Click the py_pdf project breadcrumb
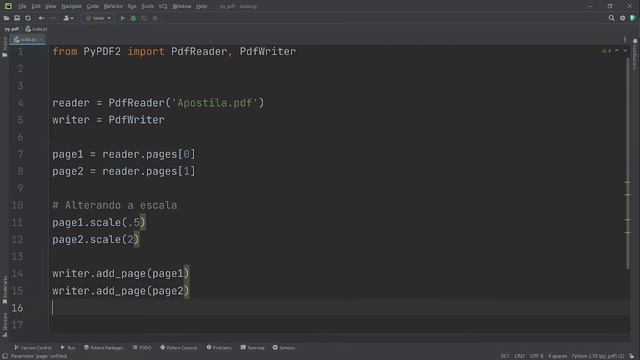The image size is (640, 360). pyautogui.click(x=11, y=29)
